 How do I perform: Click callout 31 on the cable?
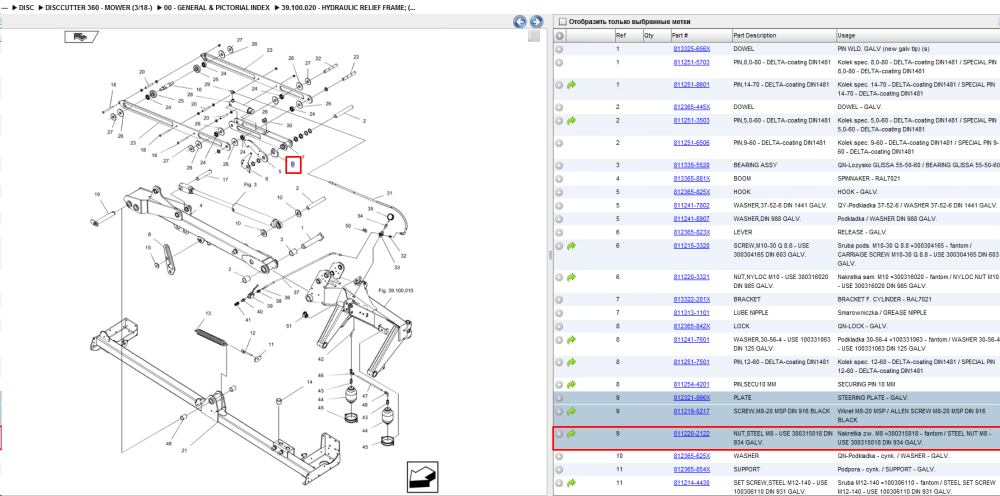pos(389,193)
